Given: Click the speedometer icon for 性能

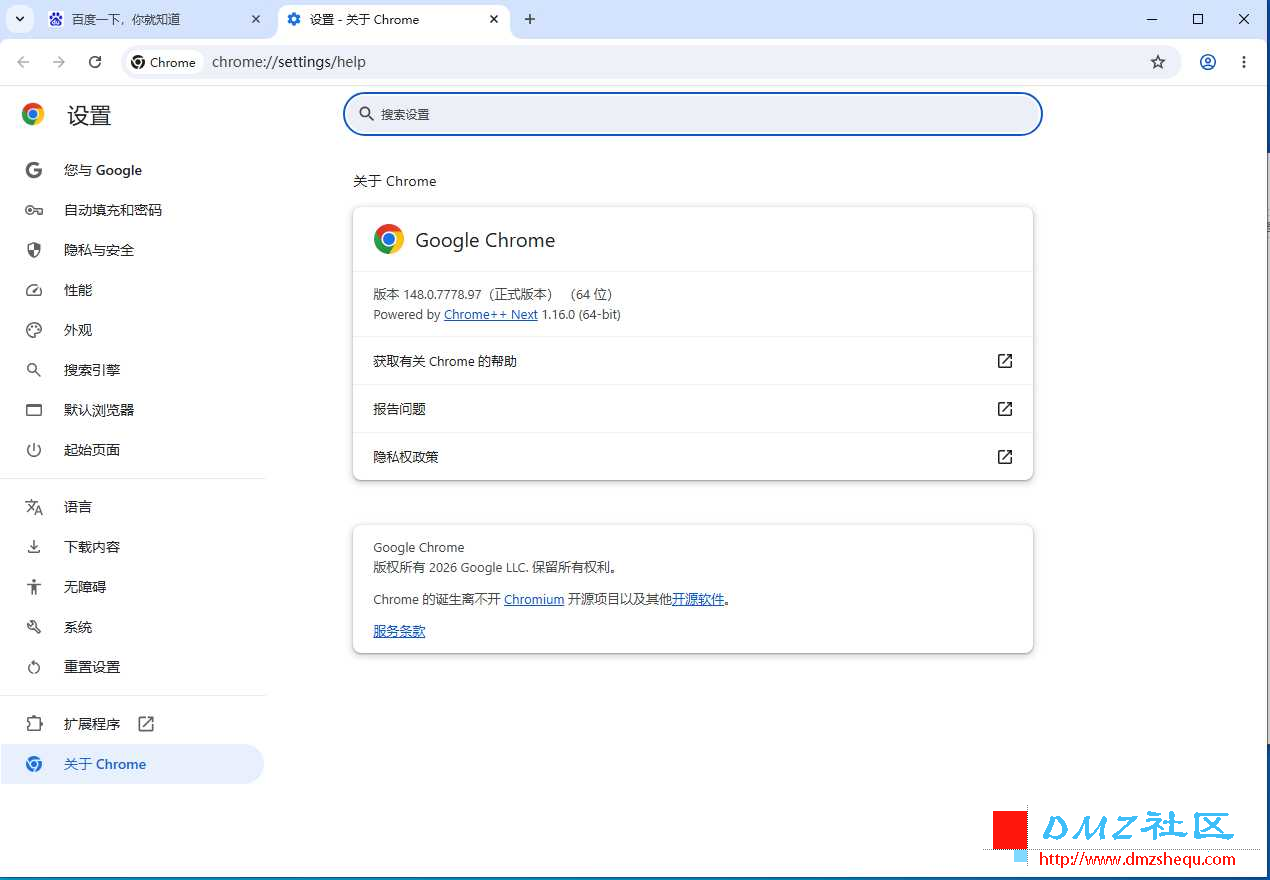Looking at the screenshot, I should (34, 290).
